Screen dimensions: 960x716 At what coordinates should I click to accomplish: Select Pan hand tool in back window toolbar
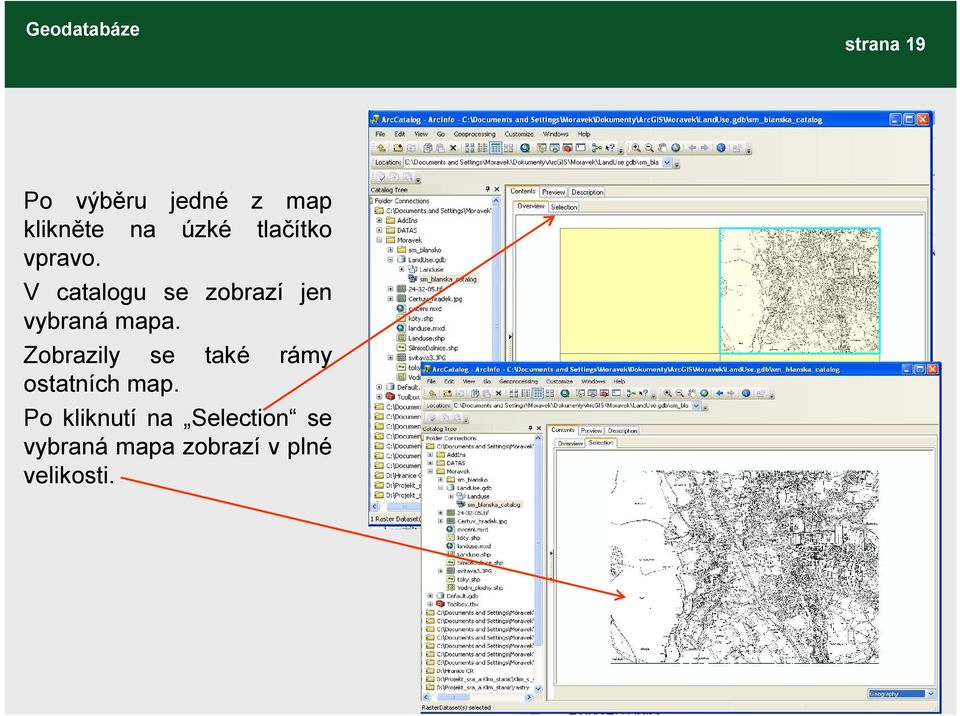662,148
